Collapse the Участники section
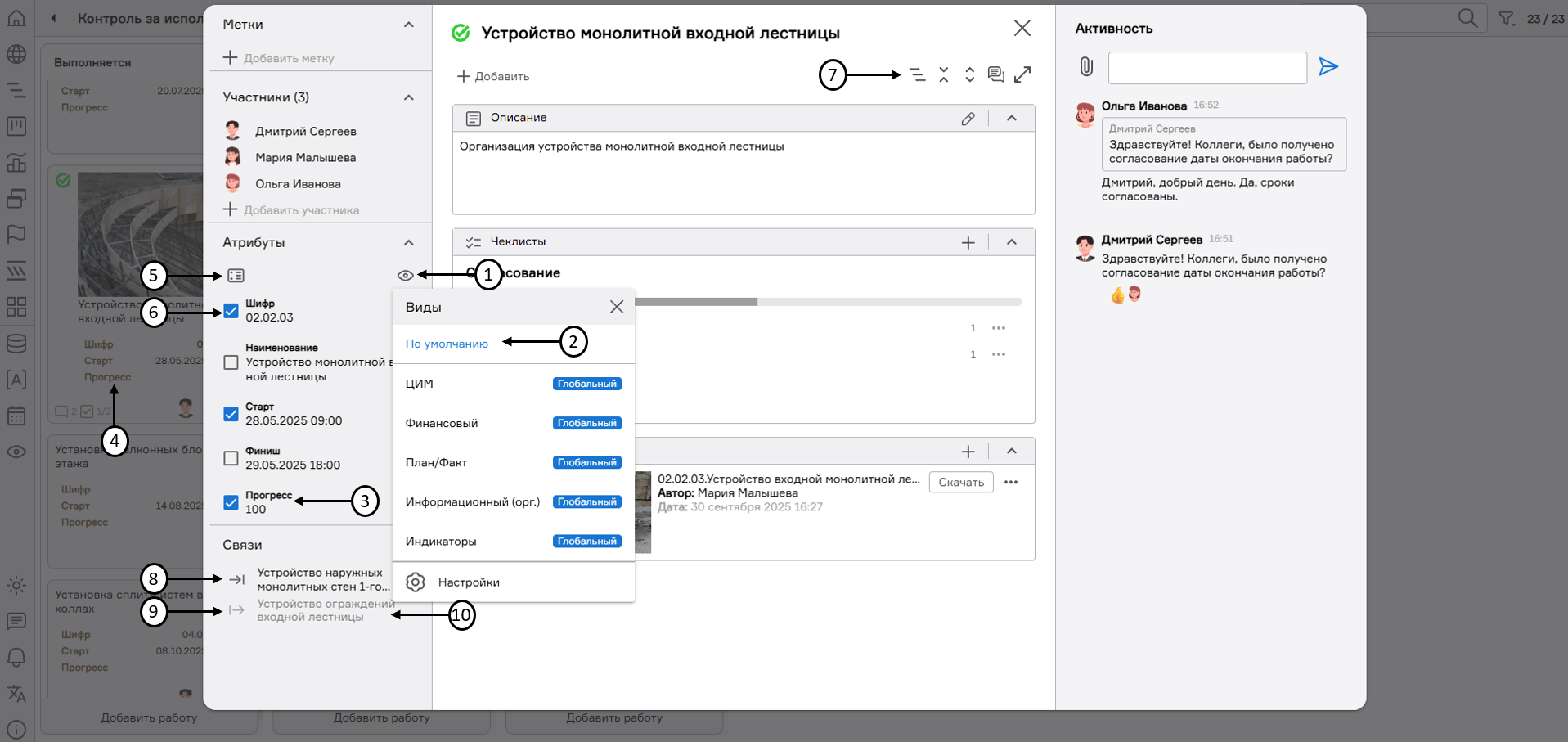Viewport: 1568px width, 742px height. click(x=409, y=97)
